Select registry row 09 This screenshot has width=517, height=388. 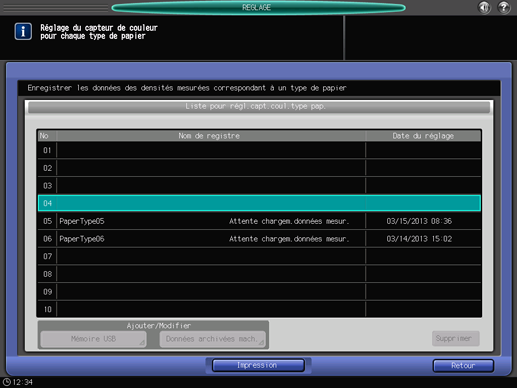(259, 292)
